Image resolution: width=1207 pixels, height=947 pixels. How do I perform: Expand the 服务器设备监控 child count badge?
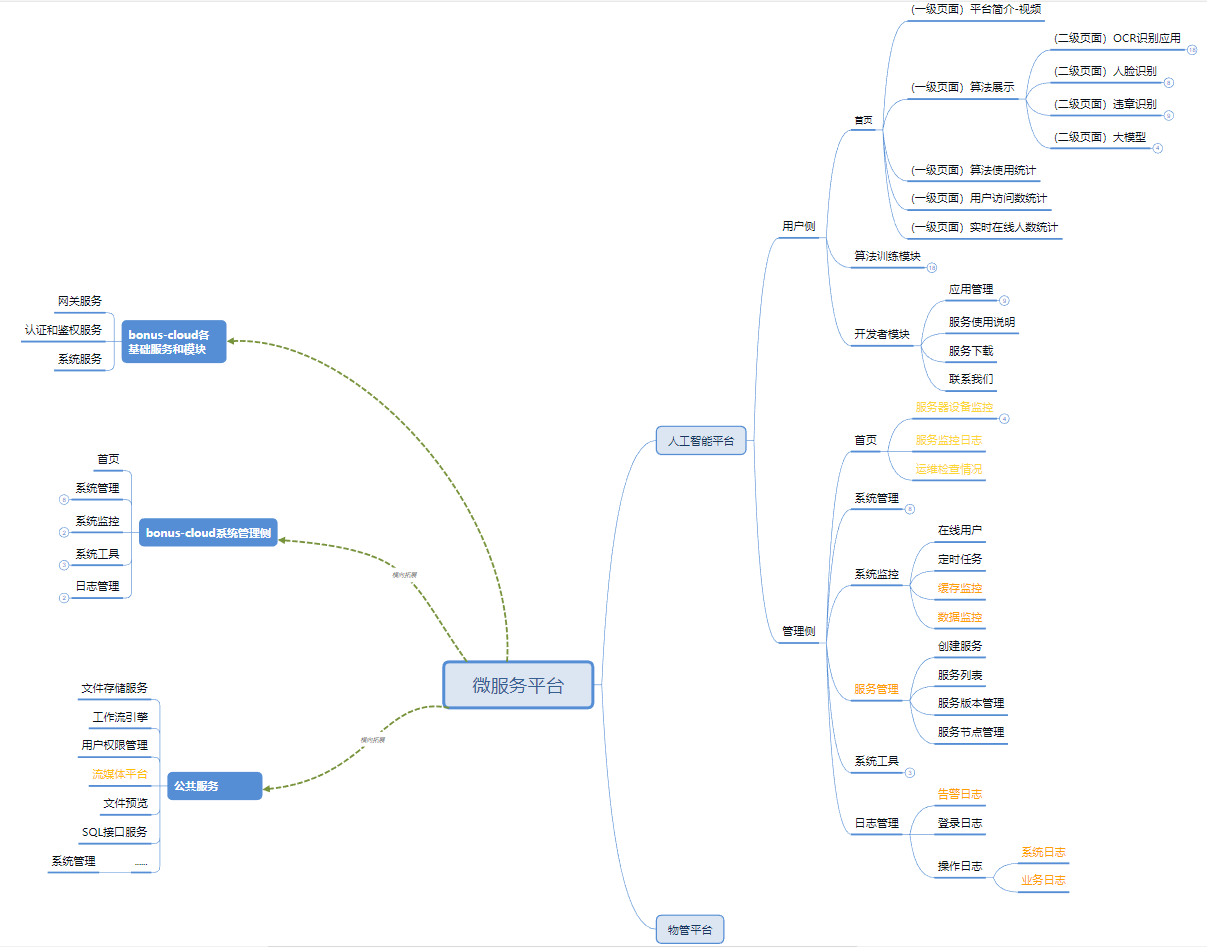click(1004, 419)
